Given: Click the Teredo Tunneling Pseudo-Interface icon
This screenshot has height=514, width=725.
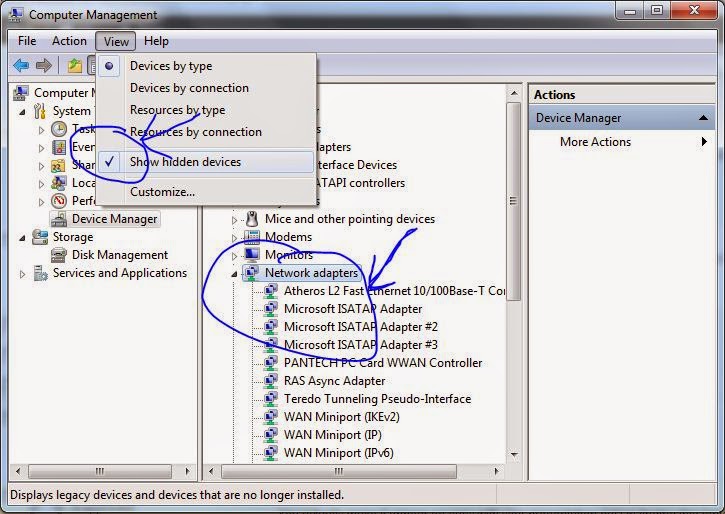Looking at the screenshot, I should coord(270,399).
